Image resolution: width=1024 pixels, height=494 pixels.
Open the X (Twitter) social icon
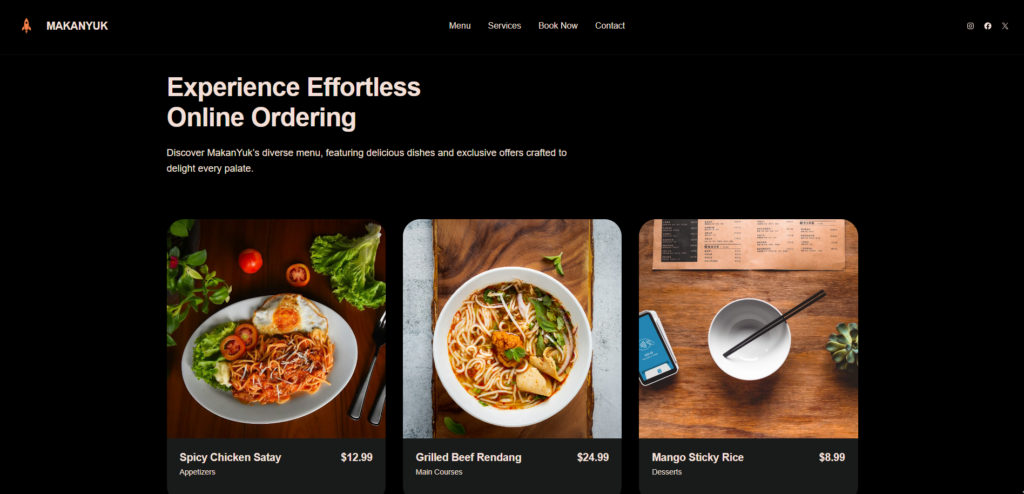coord(1005,26)
